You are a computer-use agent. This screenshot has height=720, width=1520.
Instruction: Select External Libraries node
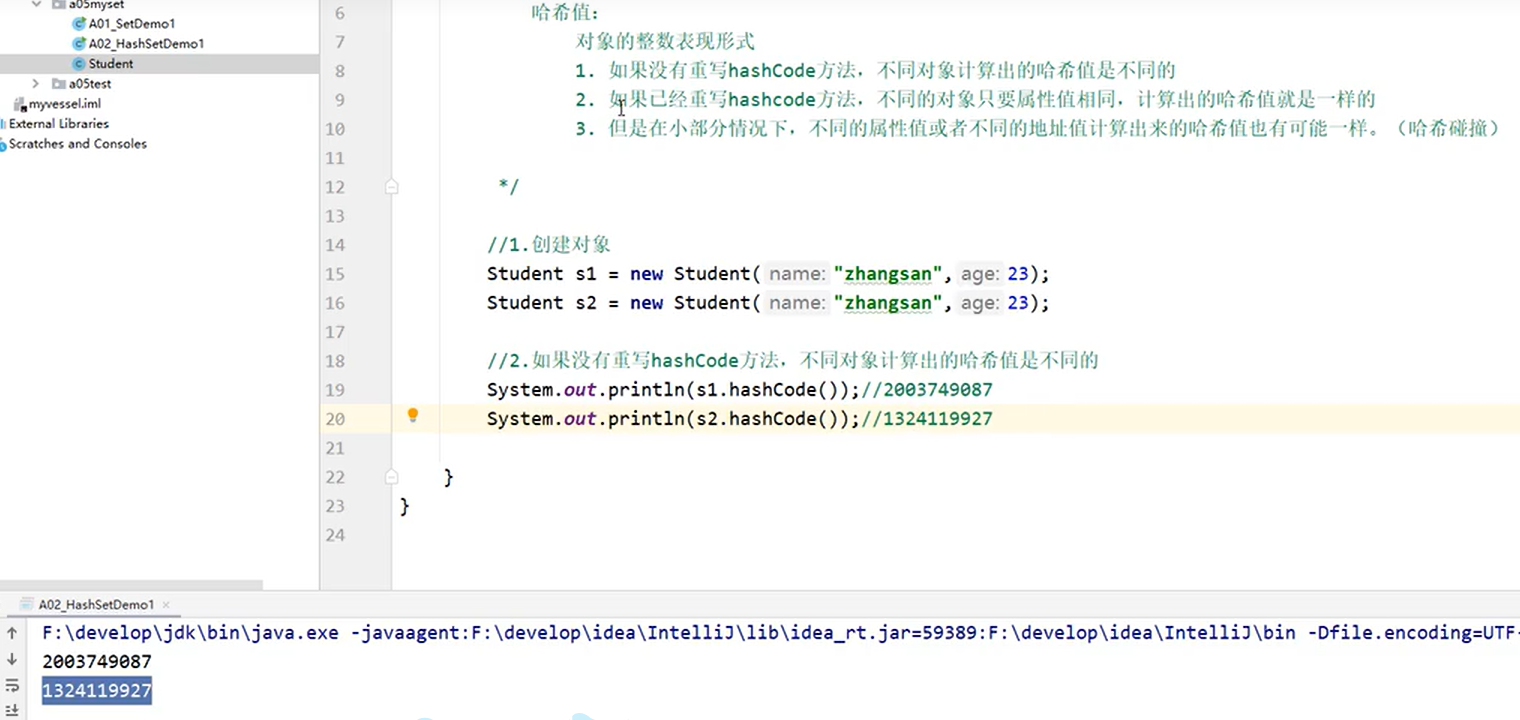58,124
